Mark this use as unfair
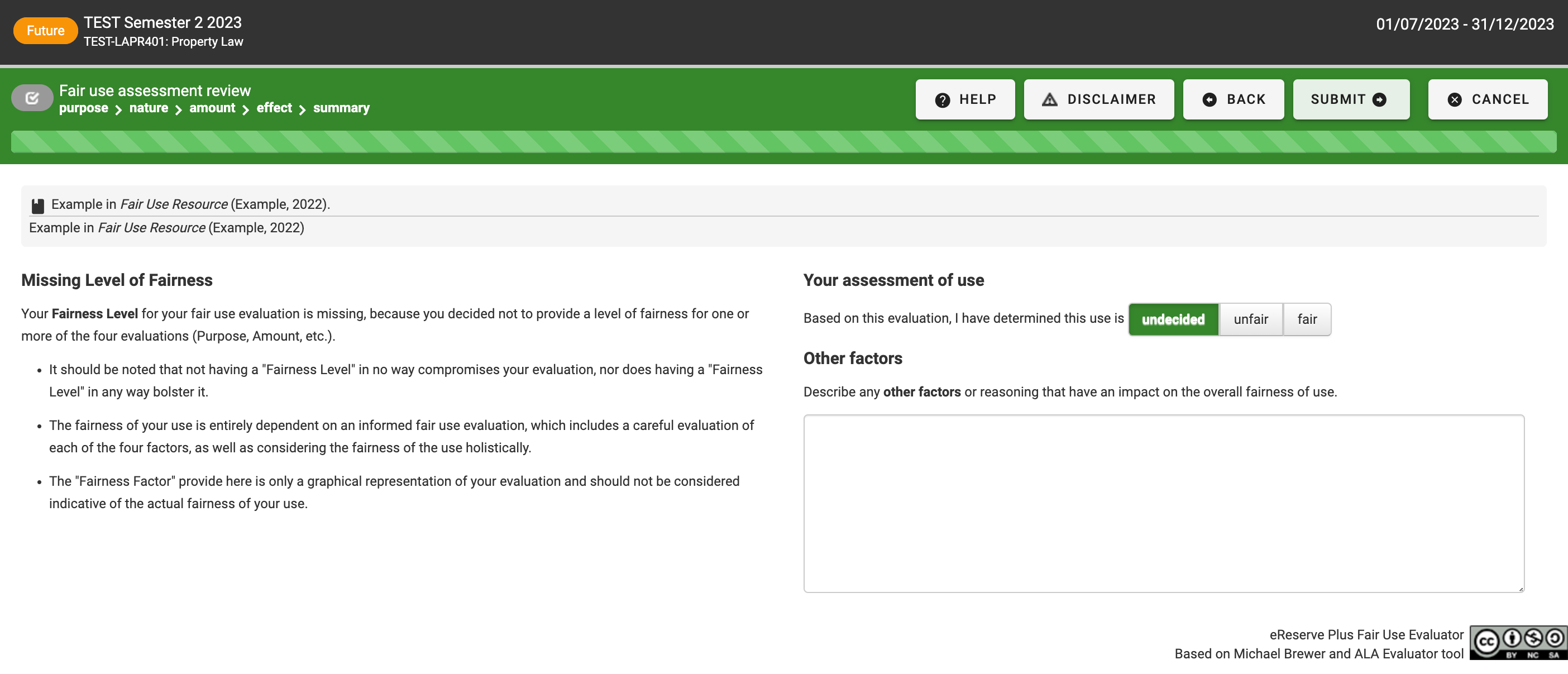The width and height of the screenshot is (1568, 674). click(1251, 319)
